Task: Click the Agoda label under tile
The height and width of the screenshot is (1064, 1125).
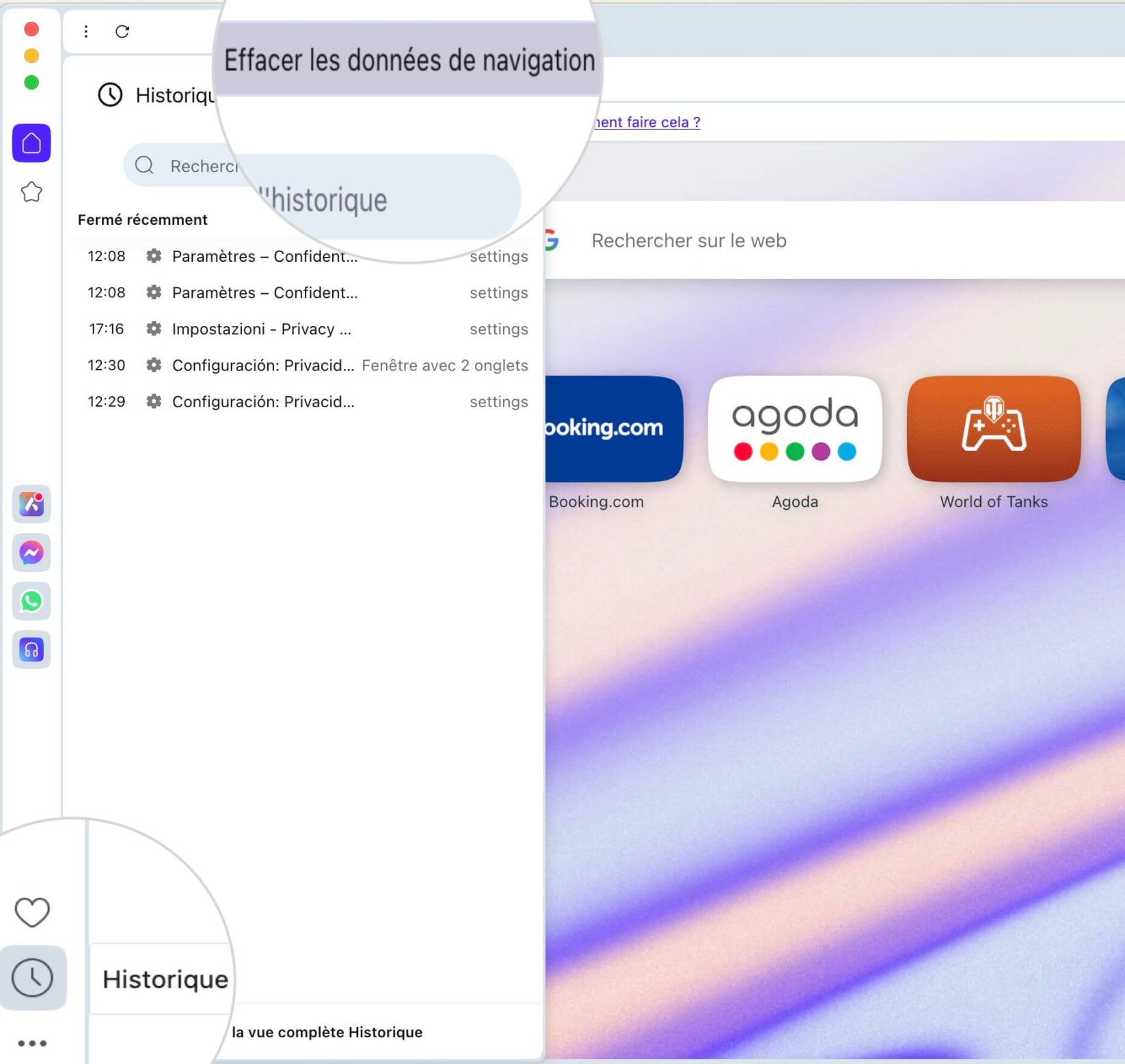Action: tap(795, 502)
